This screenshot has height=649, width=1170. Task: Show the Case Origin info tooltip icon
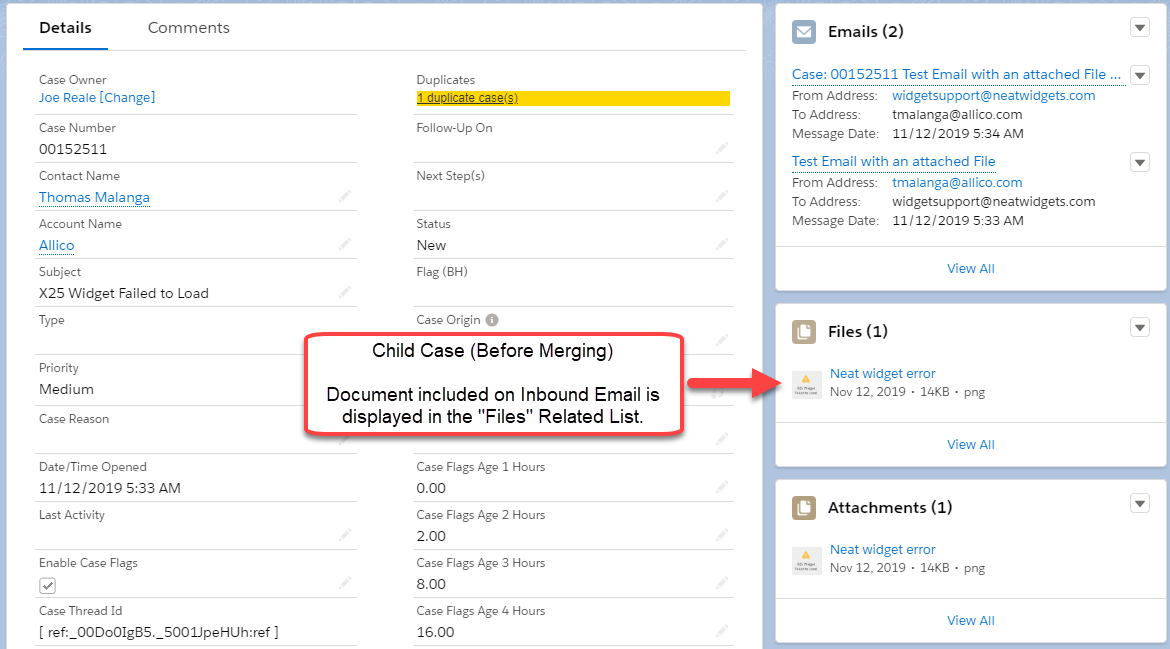[492, 320]
